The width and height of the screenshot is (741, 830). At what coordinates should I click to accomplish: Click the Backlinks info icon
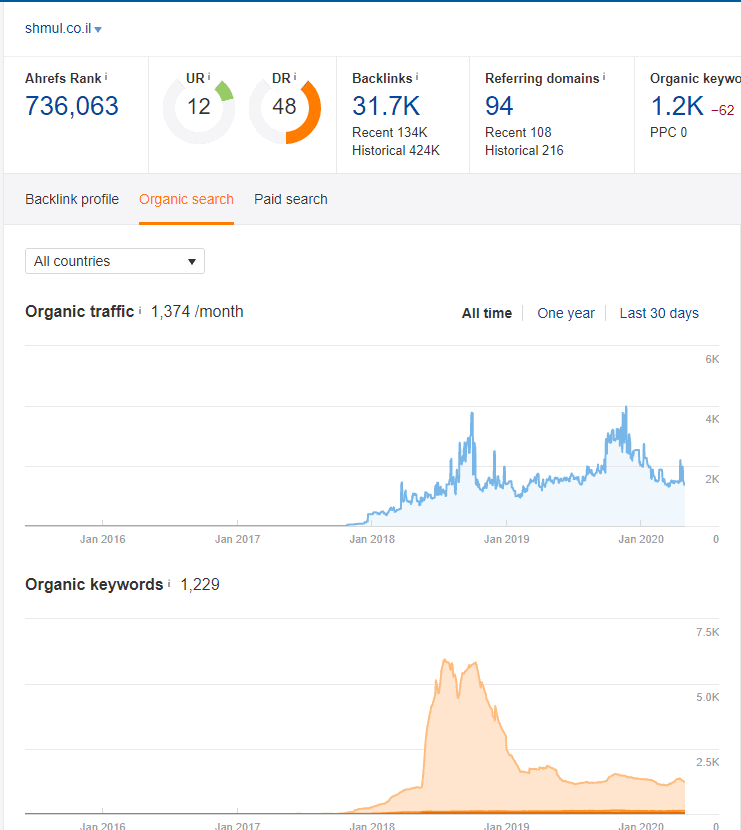point(417,77)
